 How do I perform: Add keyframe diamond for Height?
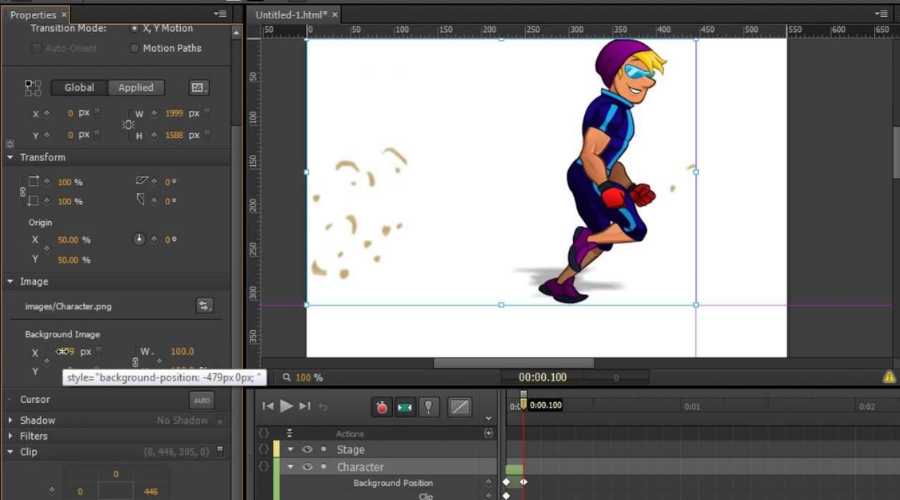(x=154, y=135)
